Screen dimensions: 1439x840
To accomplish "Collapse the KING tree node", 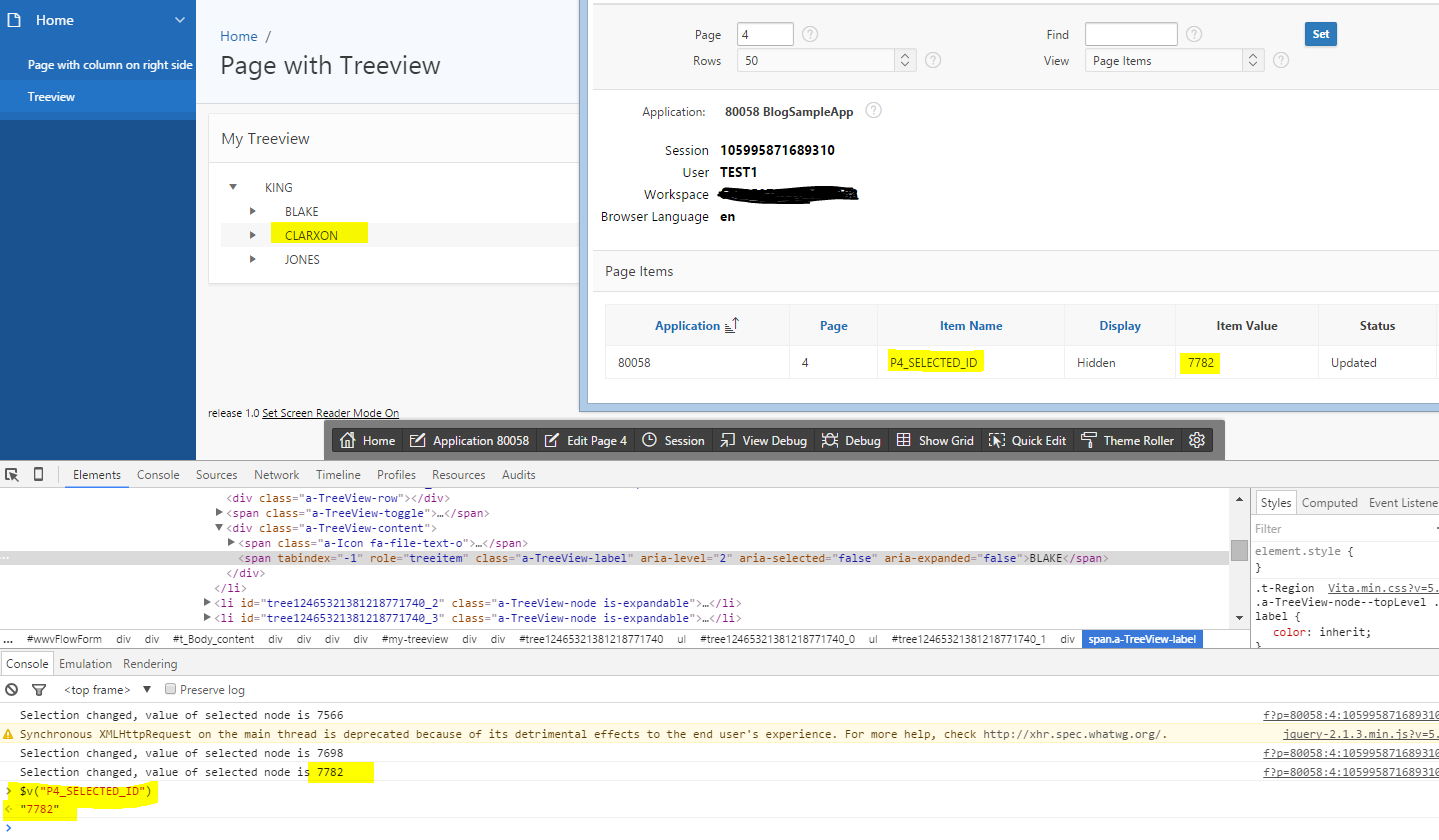I will [233, 187].
